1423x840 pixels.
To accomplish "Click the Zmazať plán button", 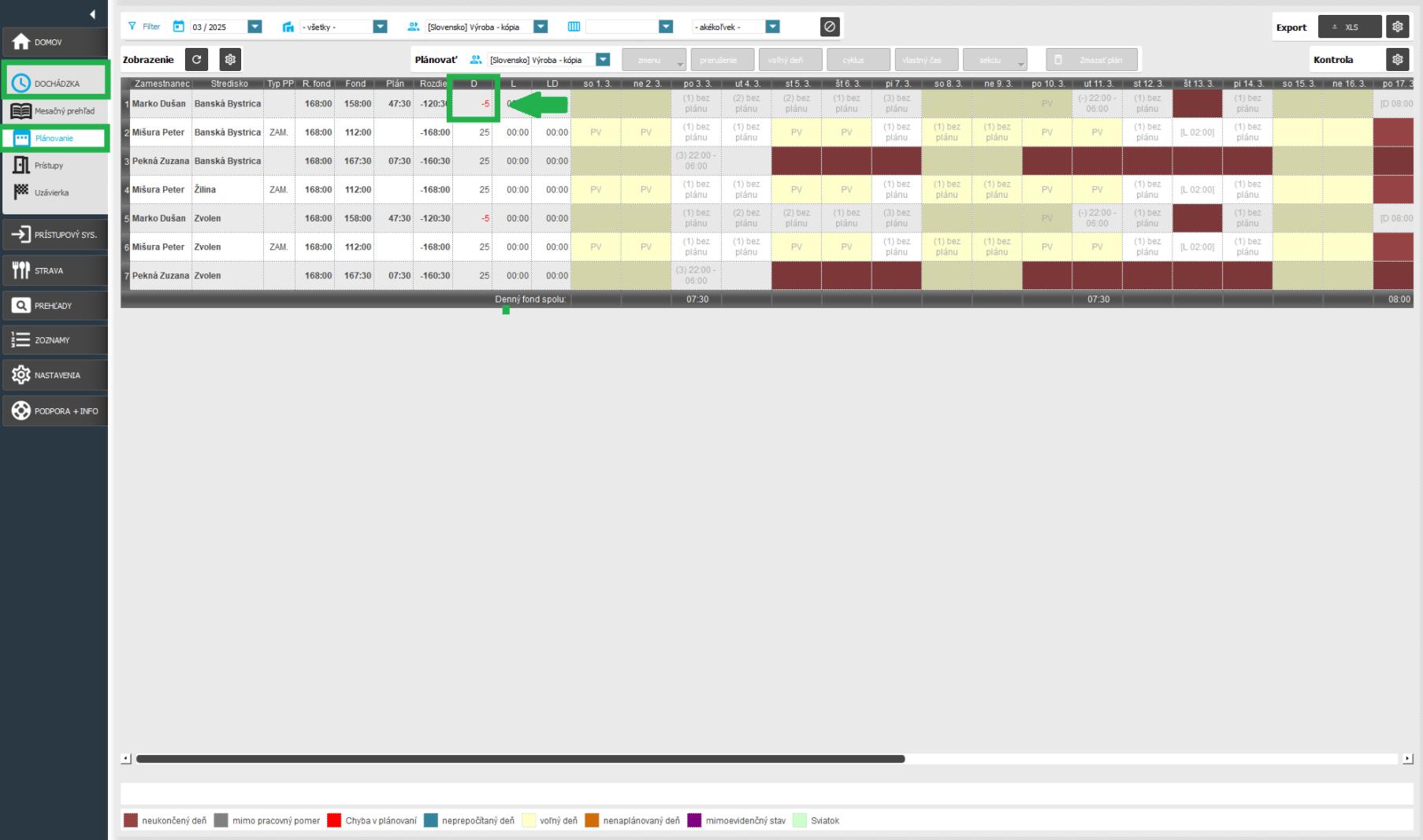I will point(1092,60).
